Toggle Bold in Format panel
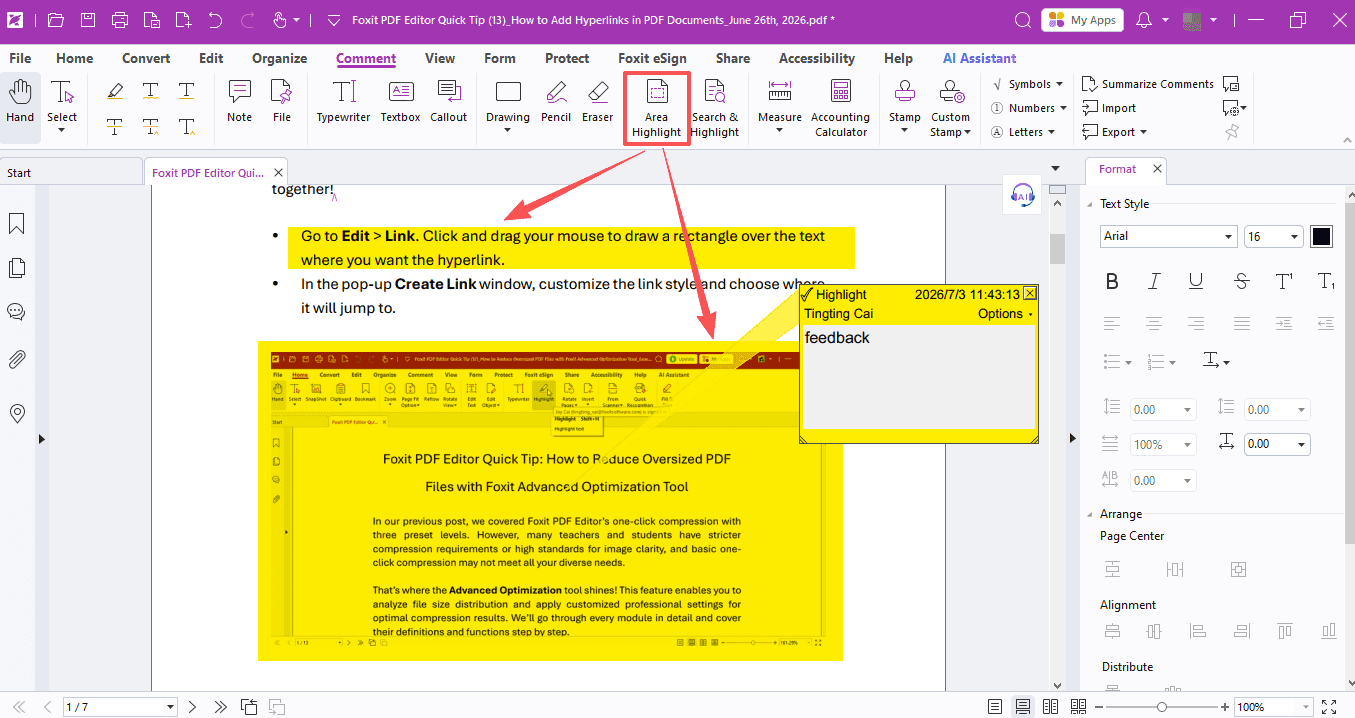Viewport: 1355px width, 718px height. pyautogui.click(x=1112, y=281)
